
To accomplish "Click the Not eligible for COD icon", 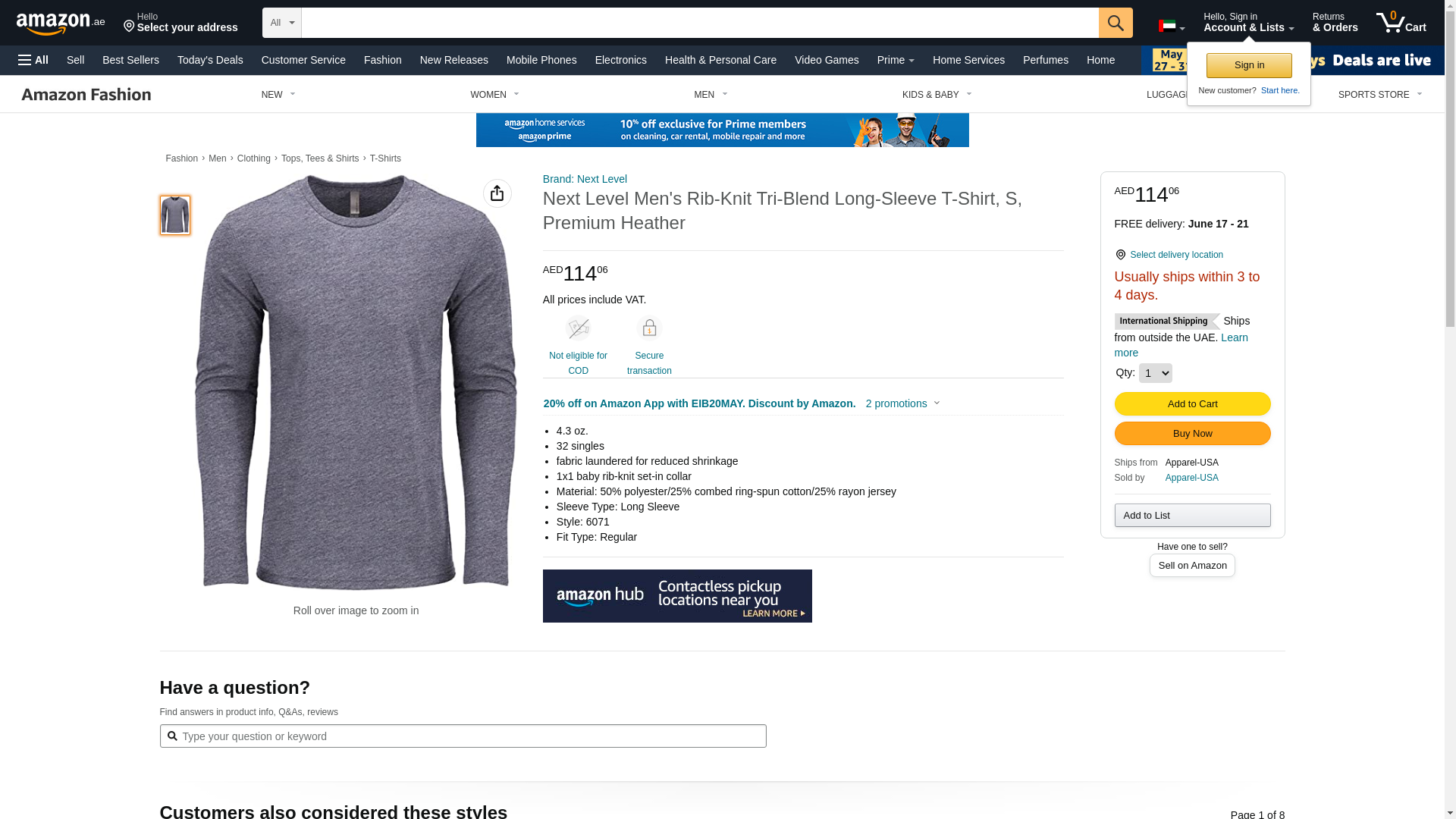I will point(578,328).
